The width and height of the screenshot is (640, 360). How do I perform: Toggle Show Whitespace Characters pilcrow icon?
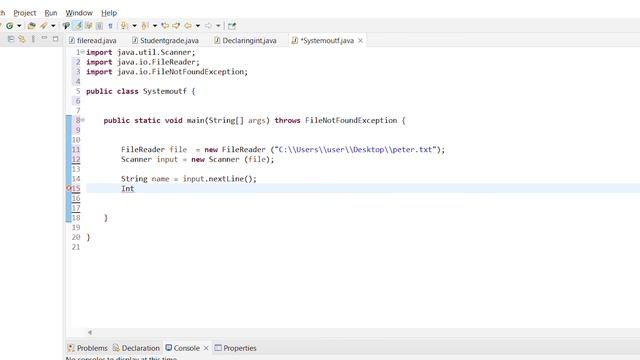(110, 26)
